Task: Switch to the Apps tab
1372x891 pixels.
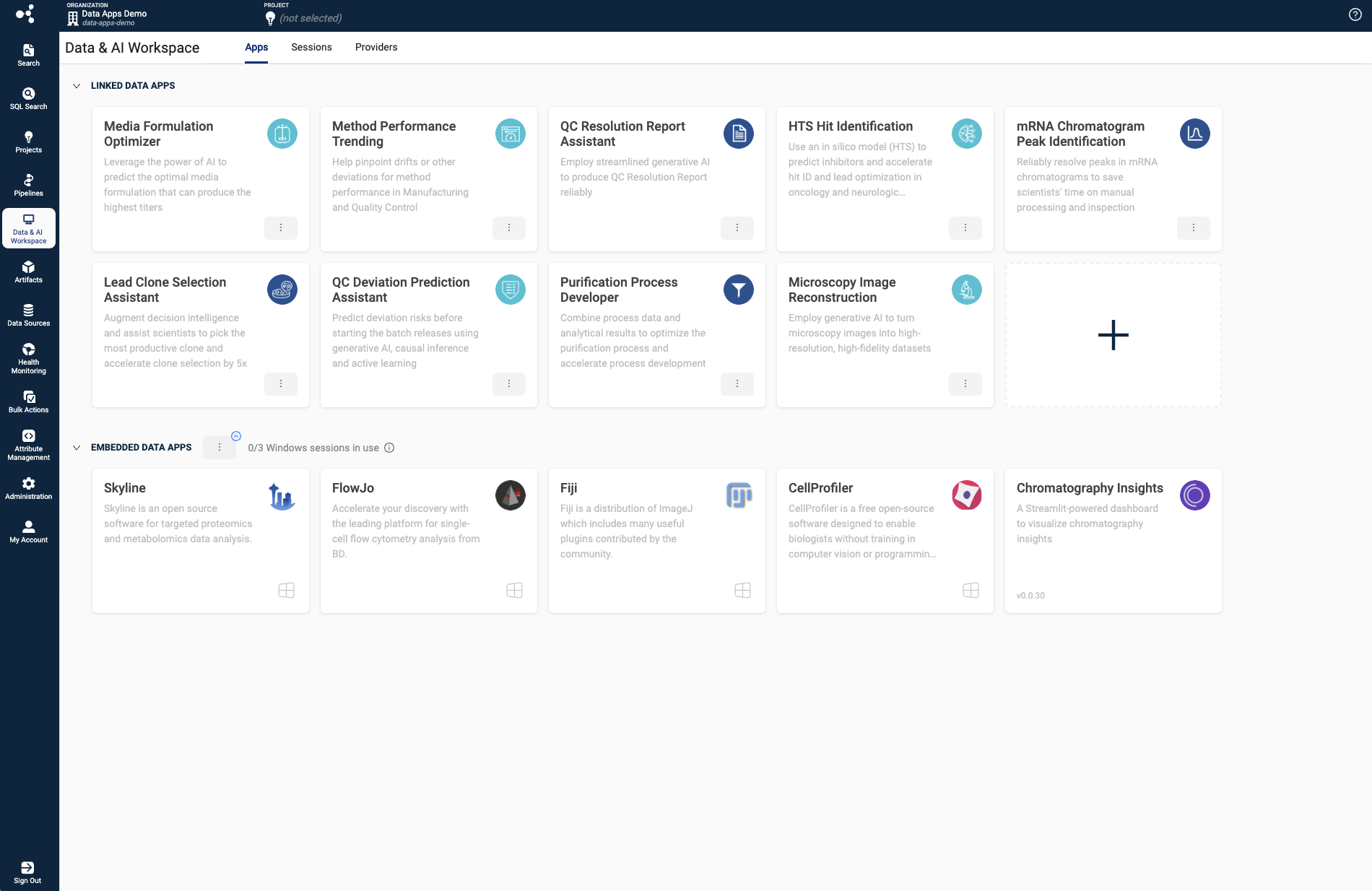Action: [x=256, y=47]
